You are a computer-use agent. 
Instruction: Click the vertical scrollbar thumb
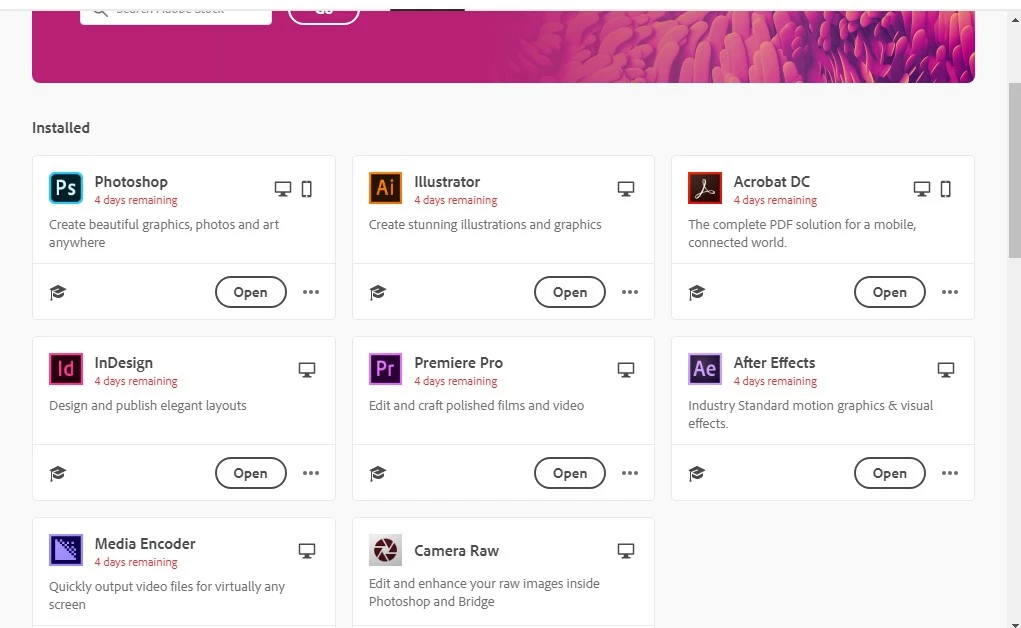tap(1014, 169)
